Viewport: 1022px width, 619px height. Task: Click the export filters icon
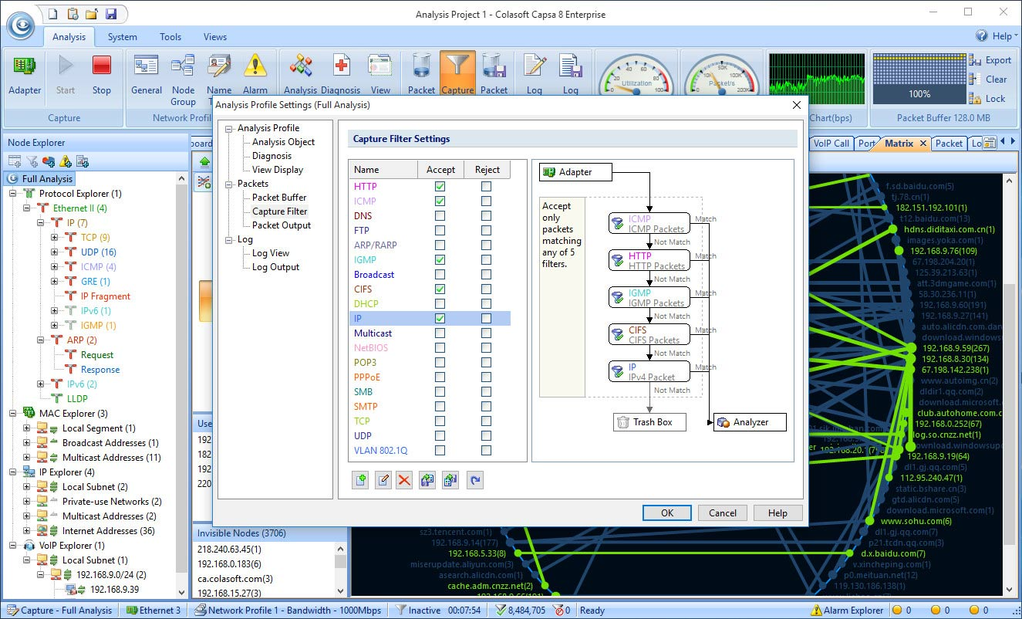click(450, 480)
